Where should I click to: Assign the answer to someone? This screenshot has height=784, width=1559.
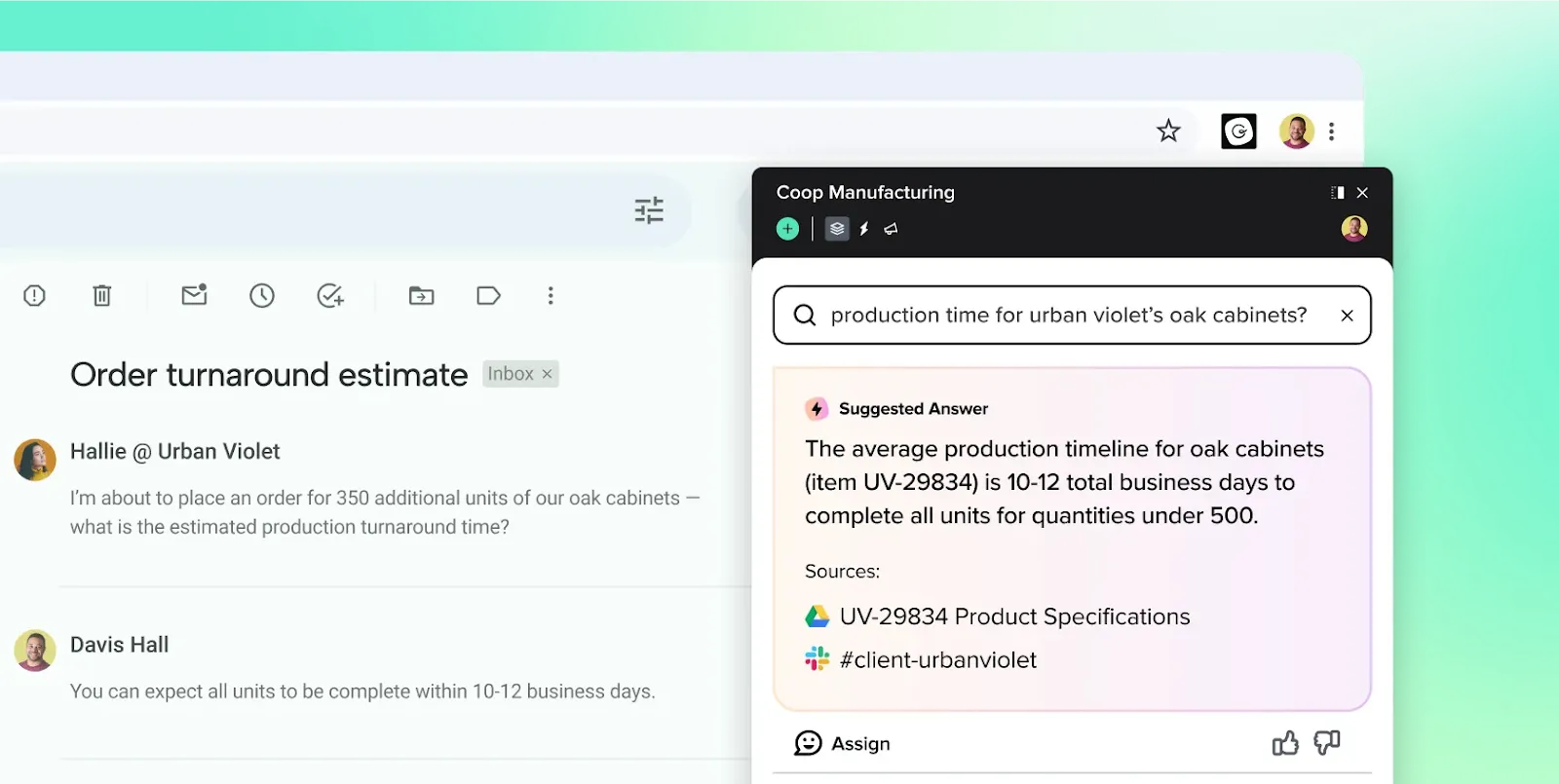[x=843, y=743]
